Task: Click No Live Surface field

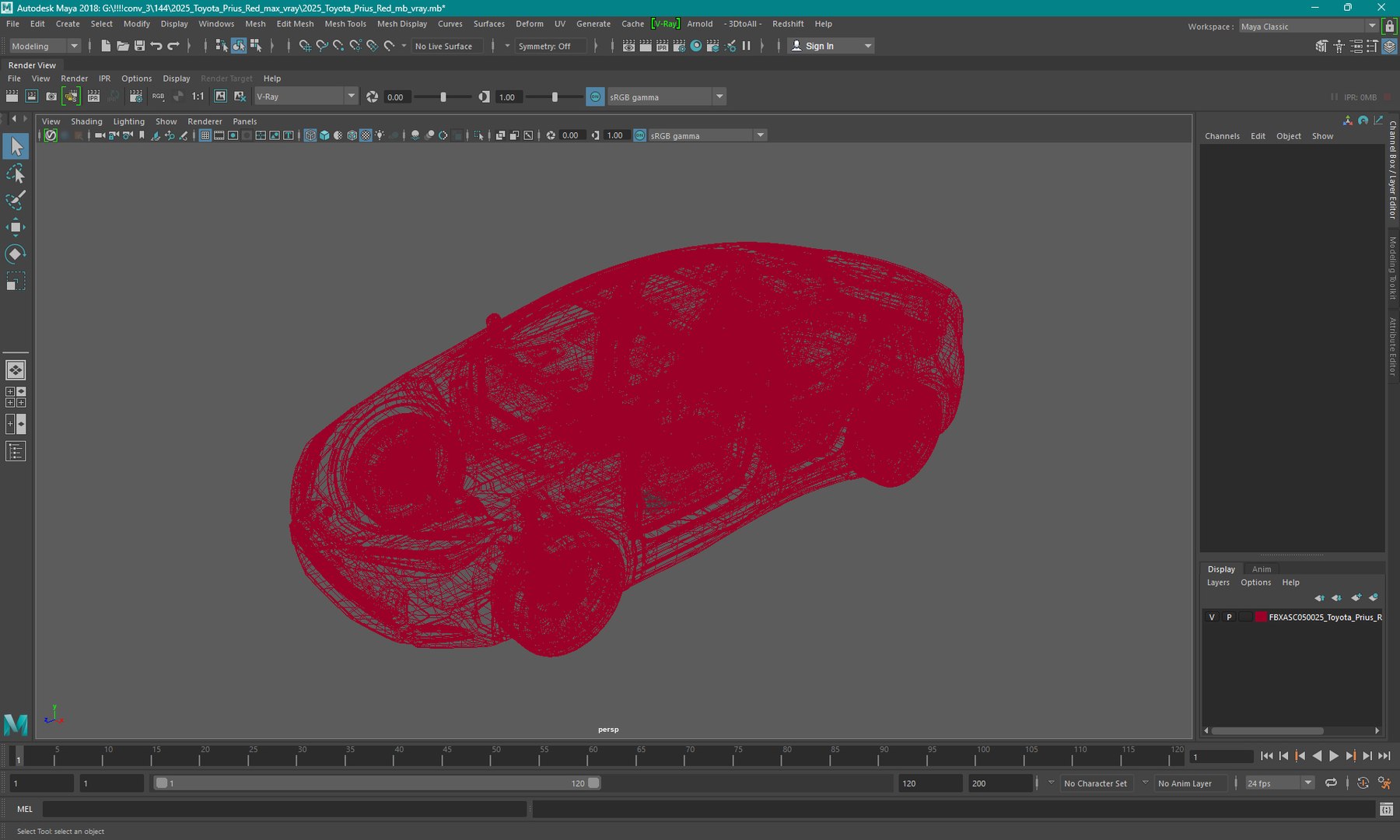Action: click(447, 46)
